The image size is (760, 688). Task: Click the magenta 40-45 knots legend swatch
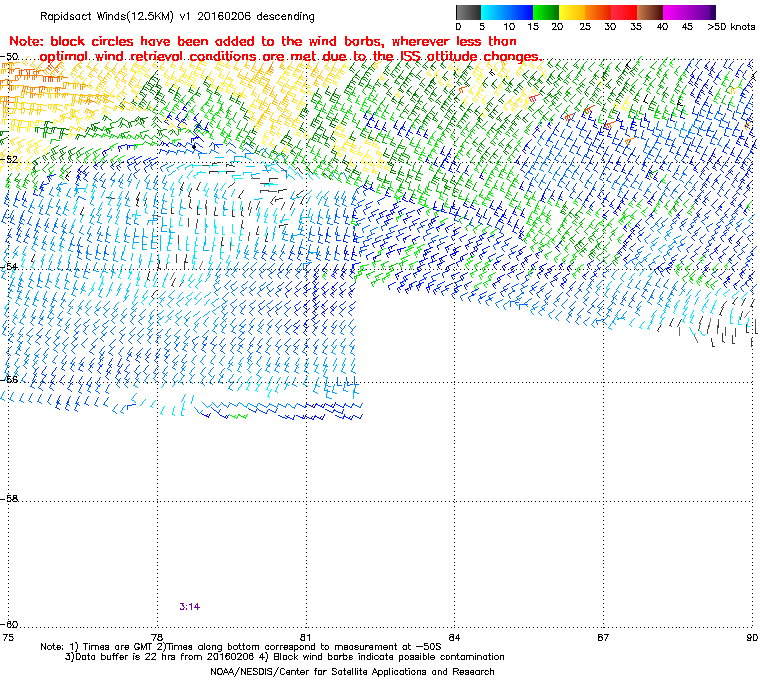click(x=676, y=12)
